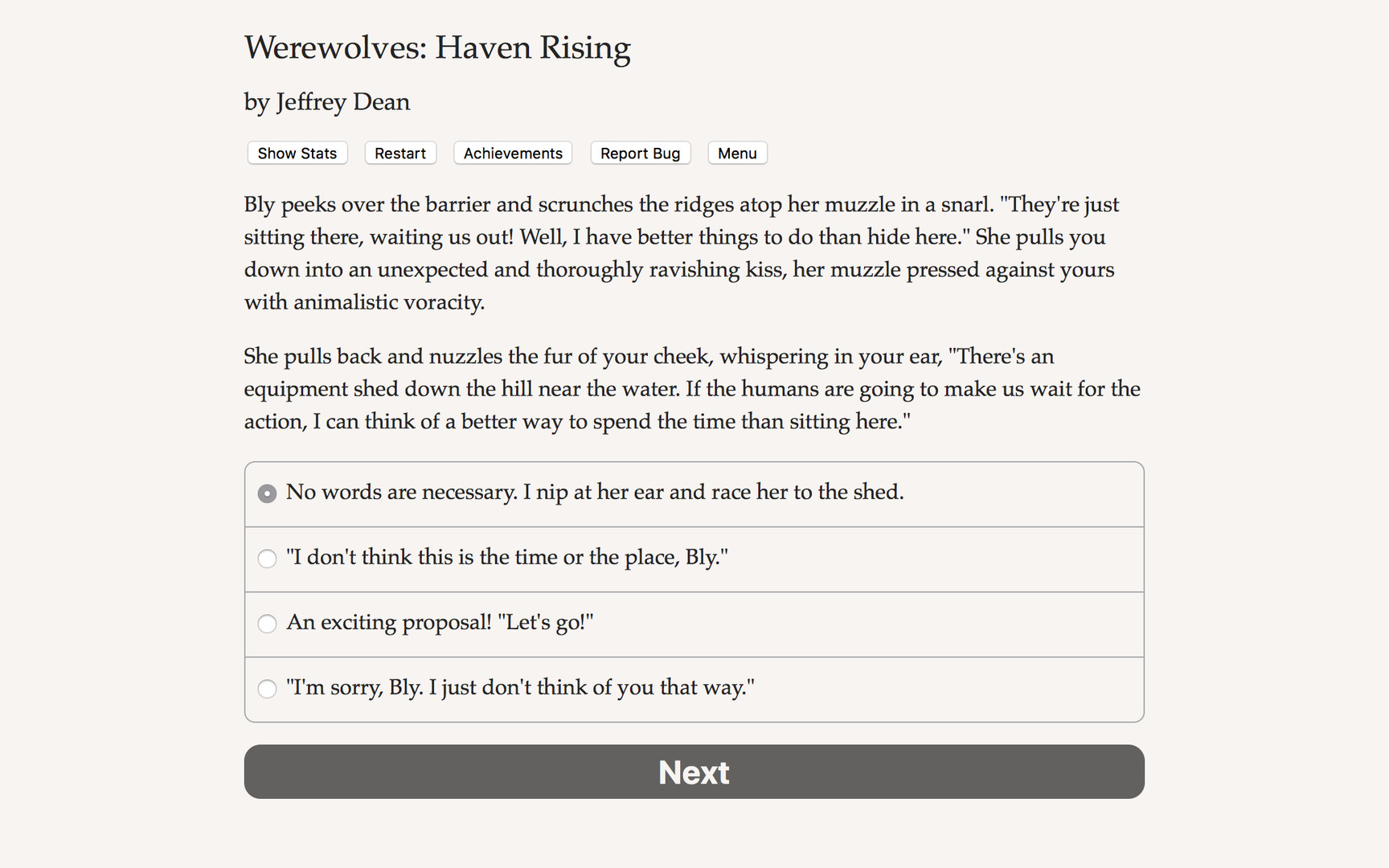The height and width of the screenshot is (868, 1389).
Task: Click the dark Next bar at the bottom
Action: tap(694, 772)
